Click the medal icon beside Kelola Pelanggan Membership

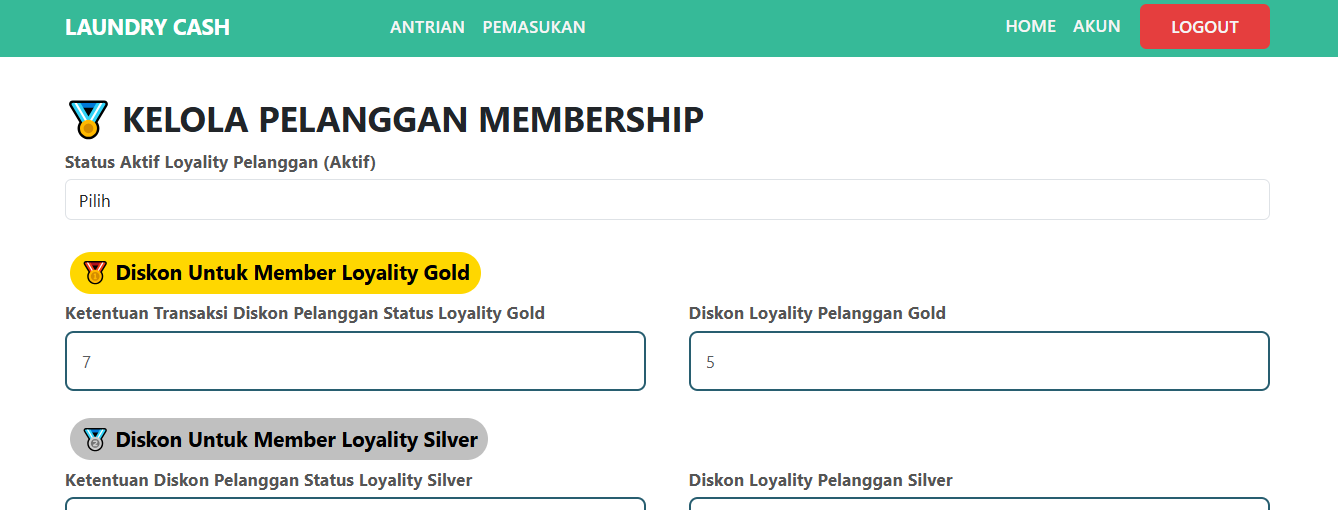pos(88,119)
